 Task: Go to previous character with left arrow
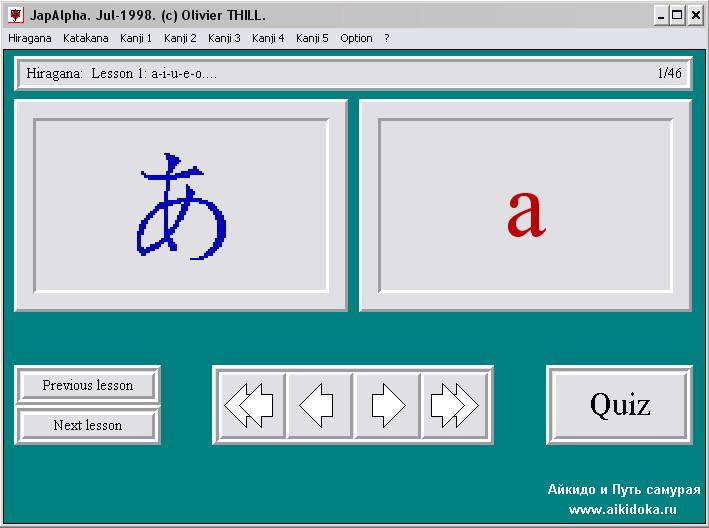319,405
